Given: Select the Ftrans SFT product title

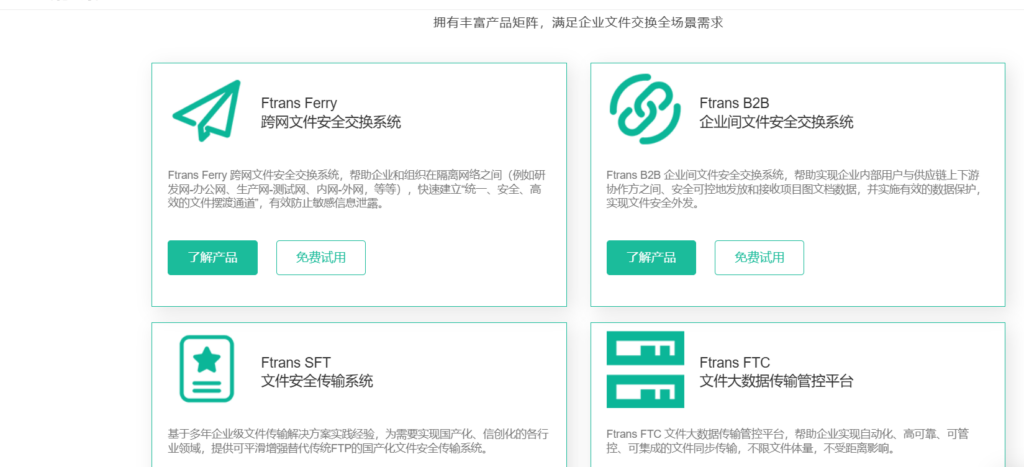Looking at the screenshot, I should (x=295, y=361).
